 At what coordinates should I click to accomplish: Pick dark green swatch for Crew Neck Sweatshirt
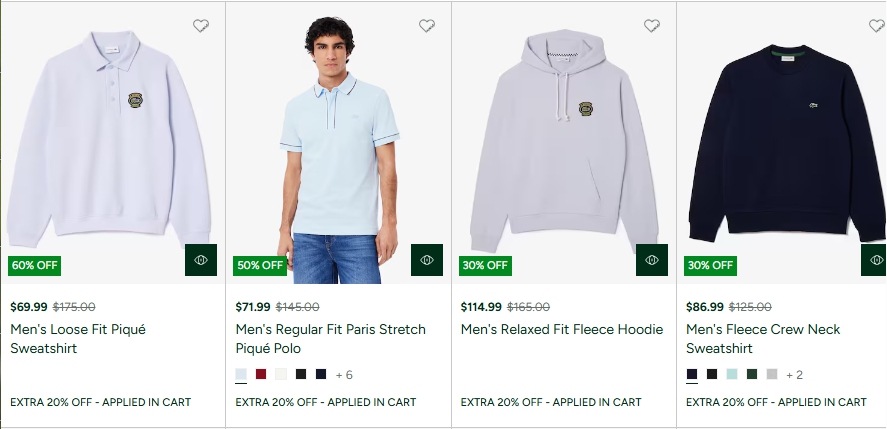[x=752, y=374]
